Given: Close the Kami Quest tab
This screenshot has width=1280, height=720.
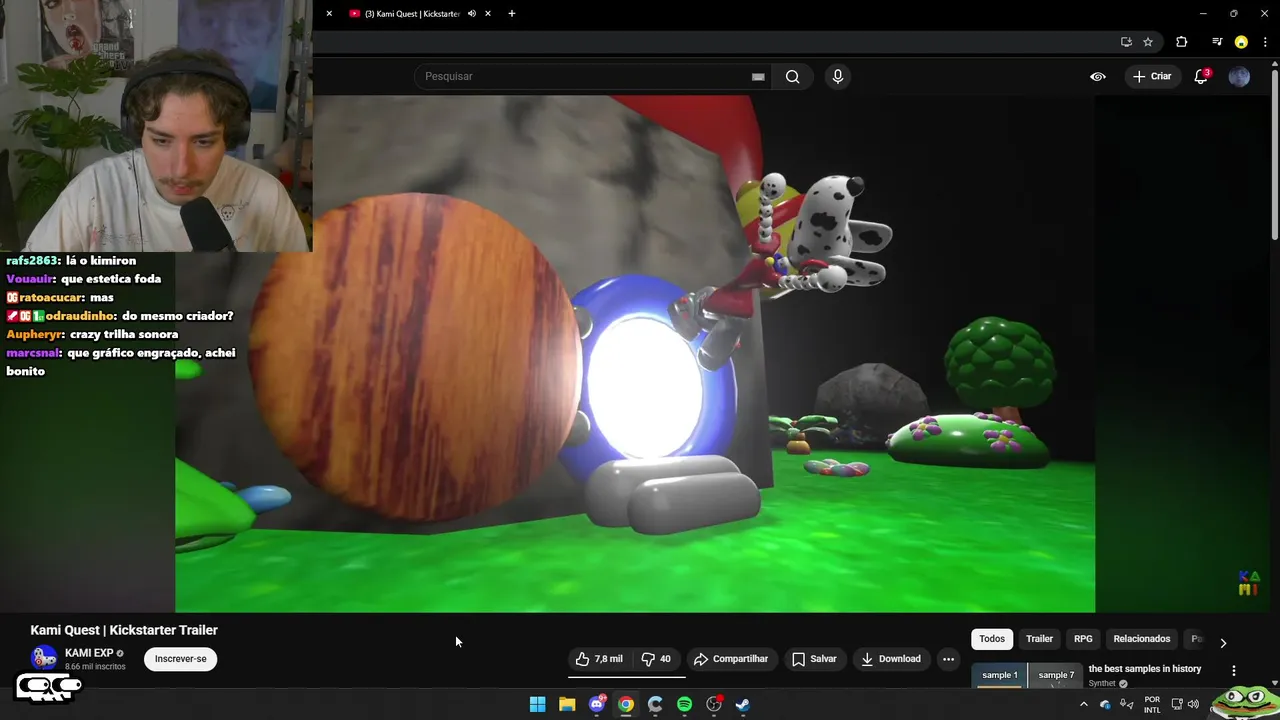Looking at the screenshot, I should click(488, 14).
